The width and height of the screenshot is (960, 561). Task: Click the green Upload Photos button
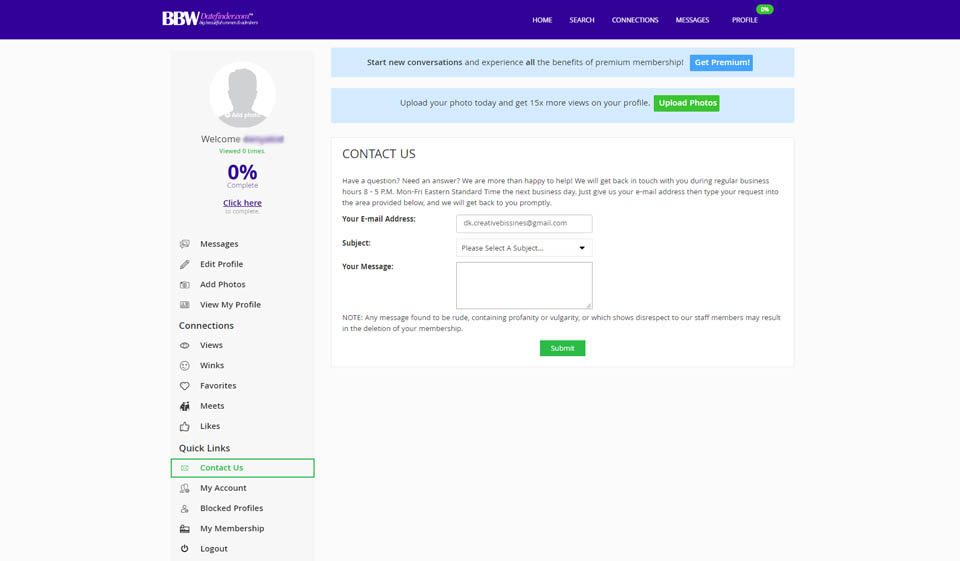point(686,103)
